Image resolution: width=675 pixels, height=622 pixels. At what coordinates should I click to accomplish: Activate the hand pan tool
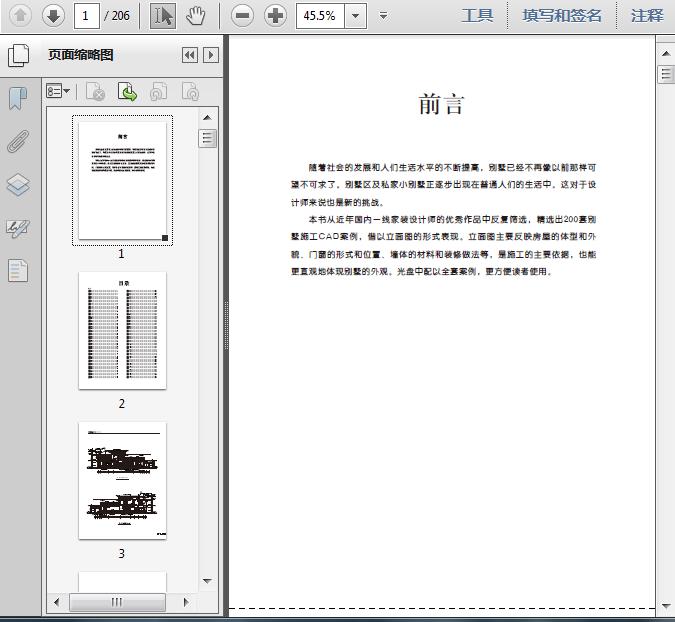pos(196,15)
